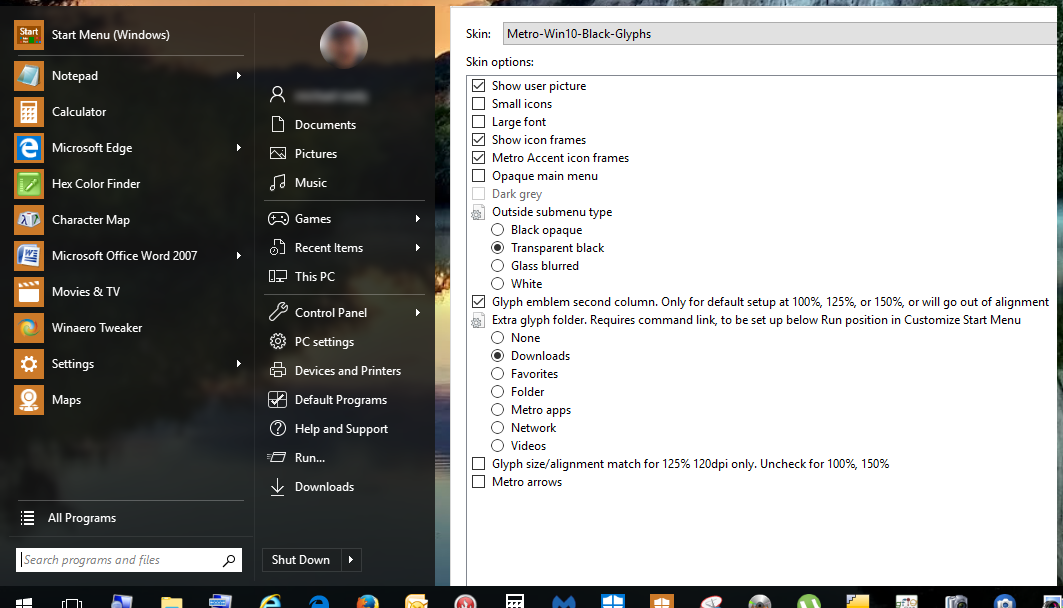Expand Settings submenu arrow

pyautogui.click(x=239, y=363)
